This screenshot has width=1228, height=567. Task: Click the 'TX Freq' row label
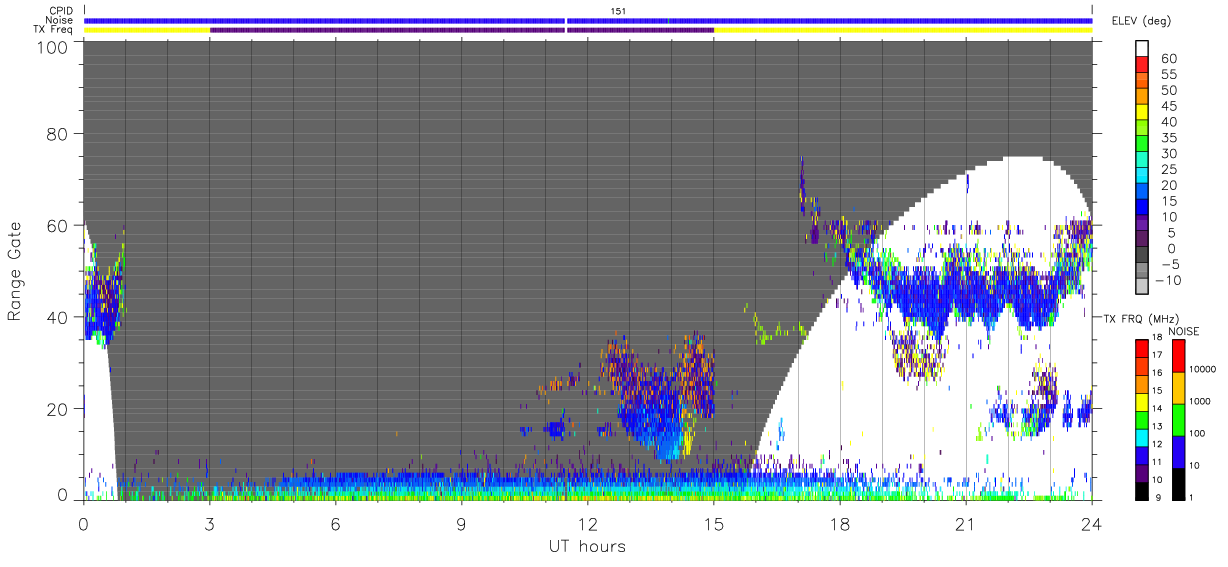coord(55,30)
